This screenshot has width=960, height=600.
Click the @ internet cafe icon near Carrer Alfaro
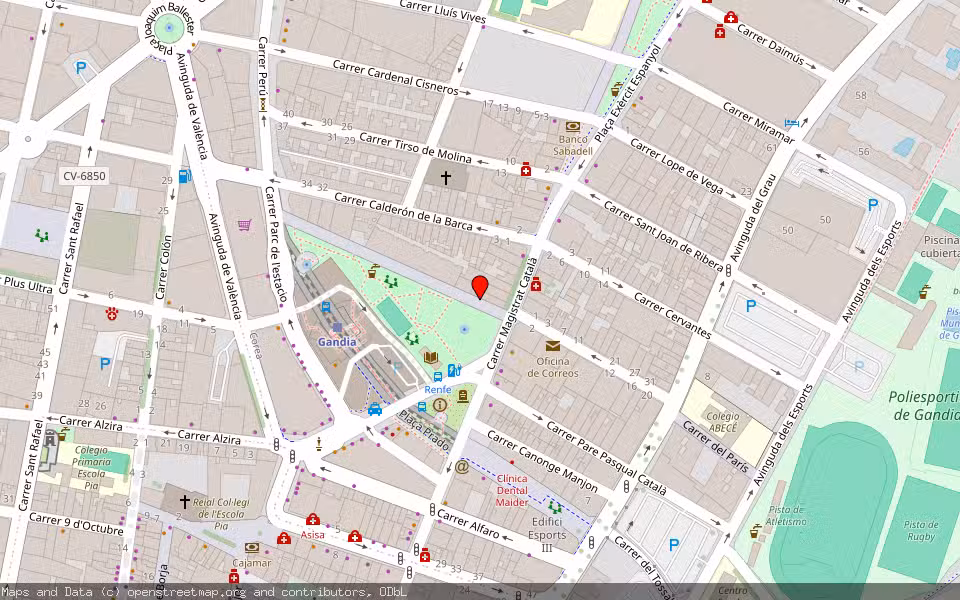460,466
